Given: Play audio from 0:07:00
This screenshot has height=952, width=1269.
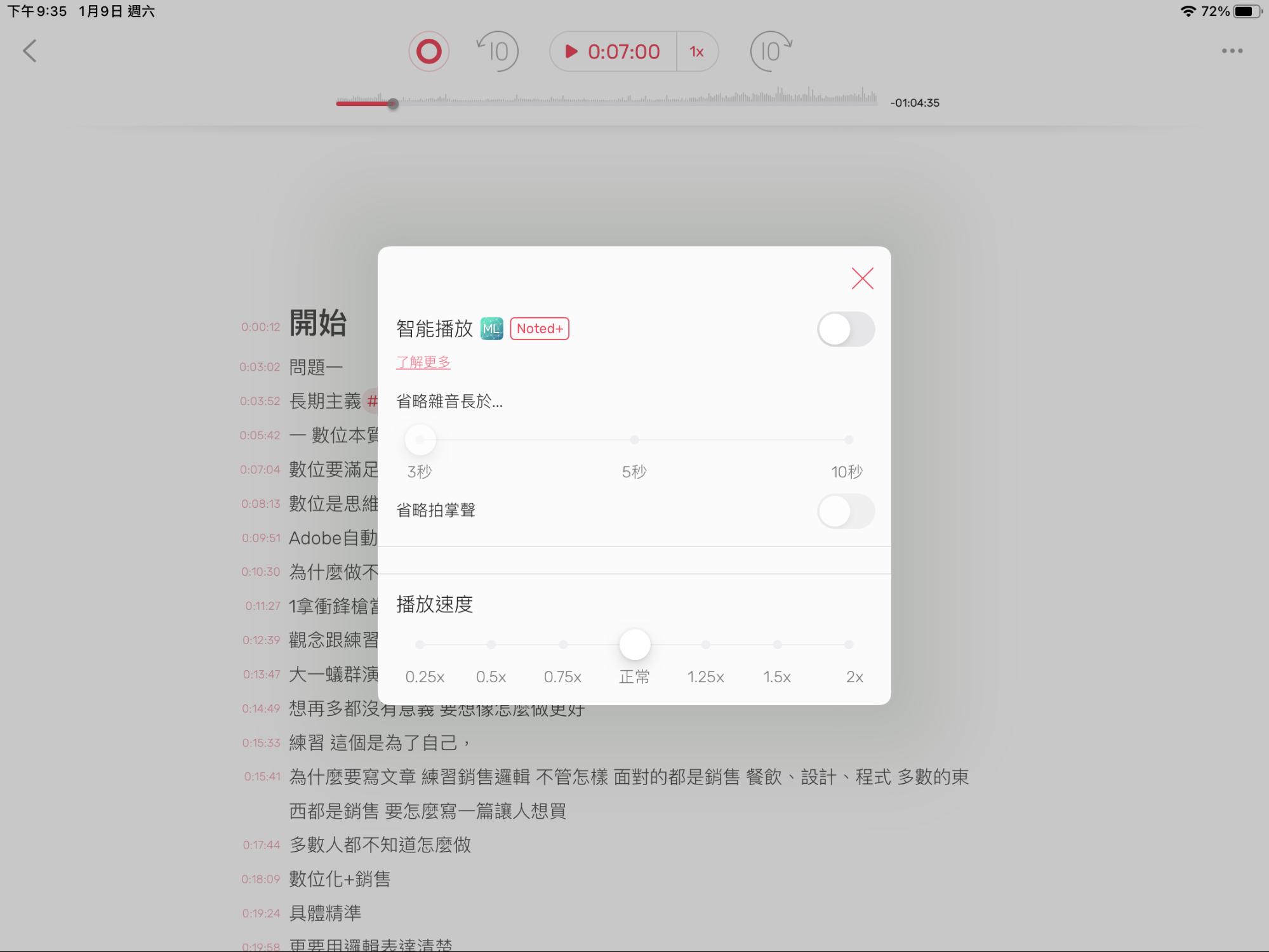Looking at the screenshot, I should (613, 51).
